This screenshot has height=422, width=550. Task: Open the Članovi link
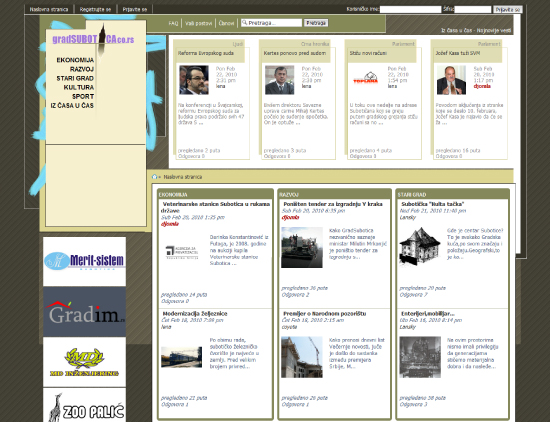[x=226, y=23]
